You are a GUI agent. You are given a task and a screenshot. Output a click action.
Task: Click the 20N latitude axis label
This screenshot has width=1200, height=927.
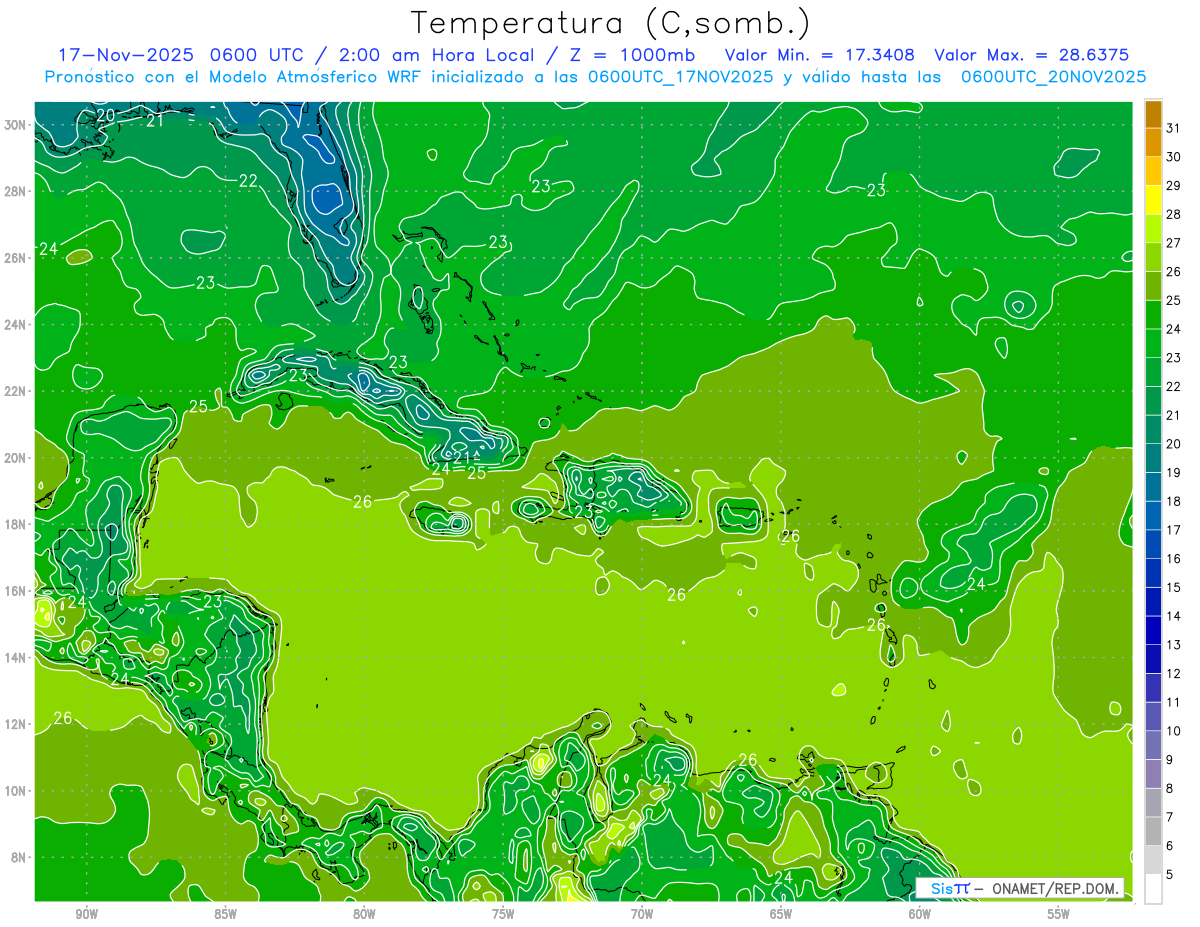coord(15,458)
